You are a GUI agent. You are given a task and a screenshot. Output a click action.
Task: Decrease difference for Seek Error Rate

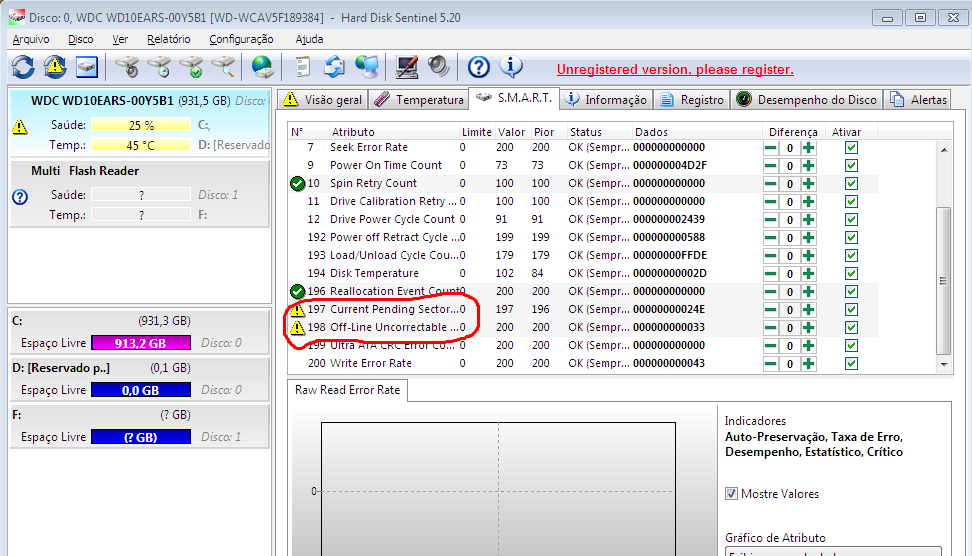pyautogui.click(x=771, y=148)
